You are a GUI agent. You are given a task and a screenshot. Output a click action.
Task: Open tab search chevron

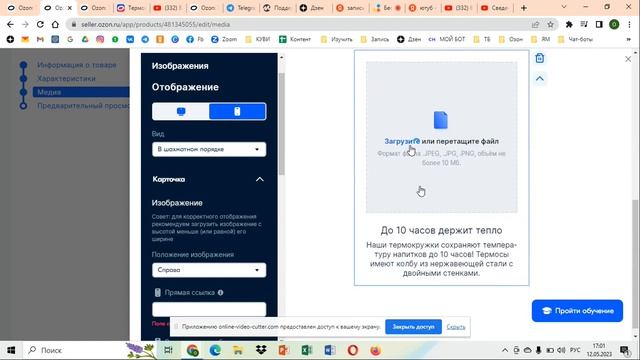tap(564, 7)
